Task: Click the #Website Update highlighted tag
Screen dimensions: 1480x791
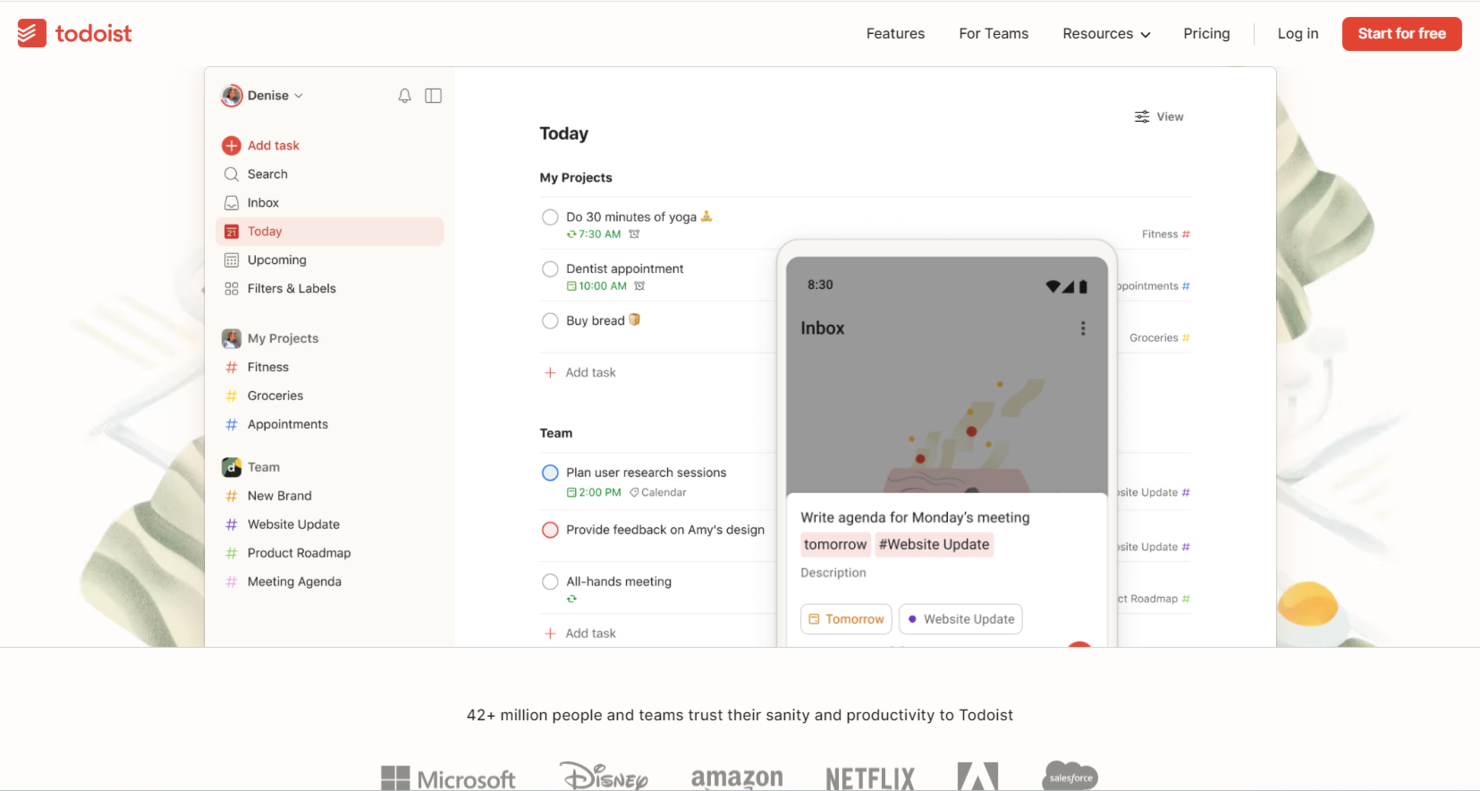Action: [934, 545]
